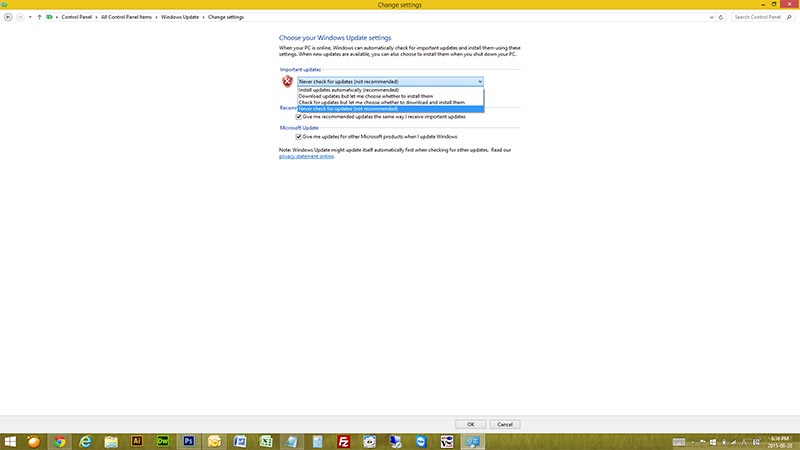800x450 pixels.
Task: Launch Adobe Dreamweaver from the taskbar
Action: pyautogui.click(x=163, y=441)
